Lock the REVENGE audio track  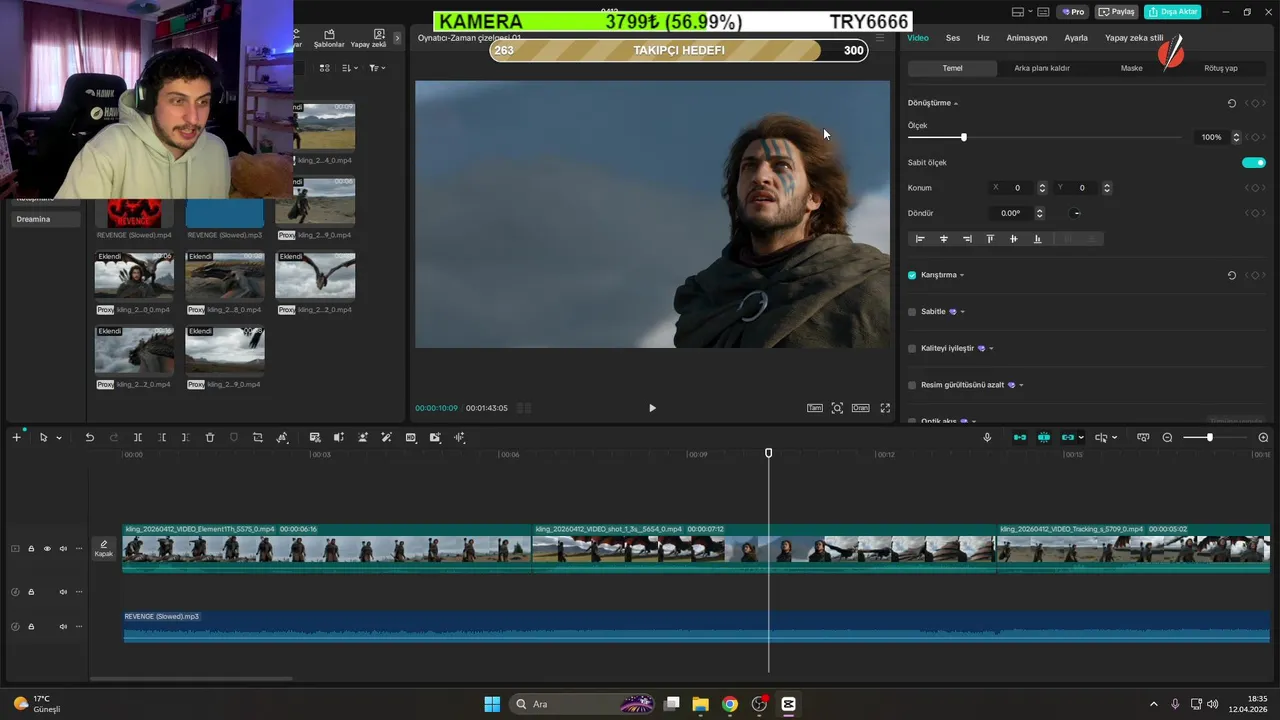pyautogui.click(x=31, y=627)
